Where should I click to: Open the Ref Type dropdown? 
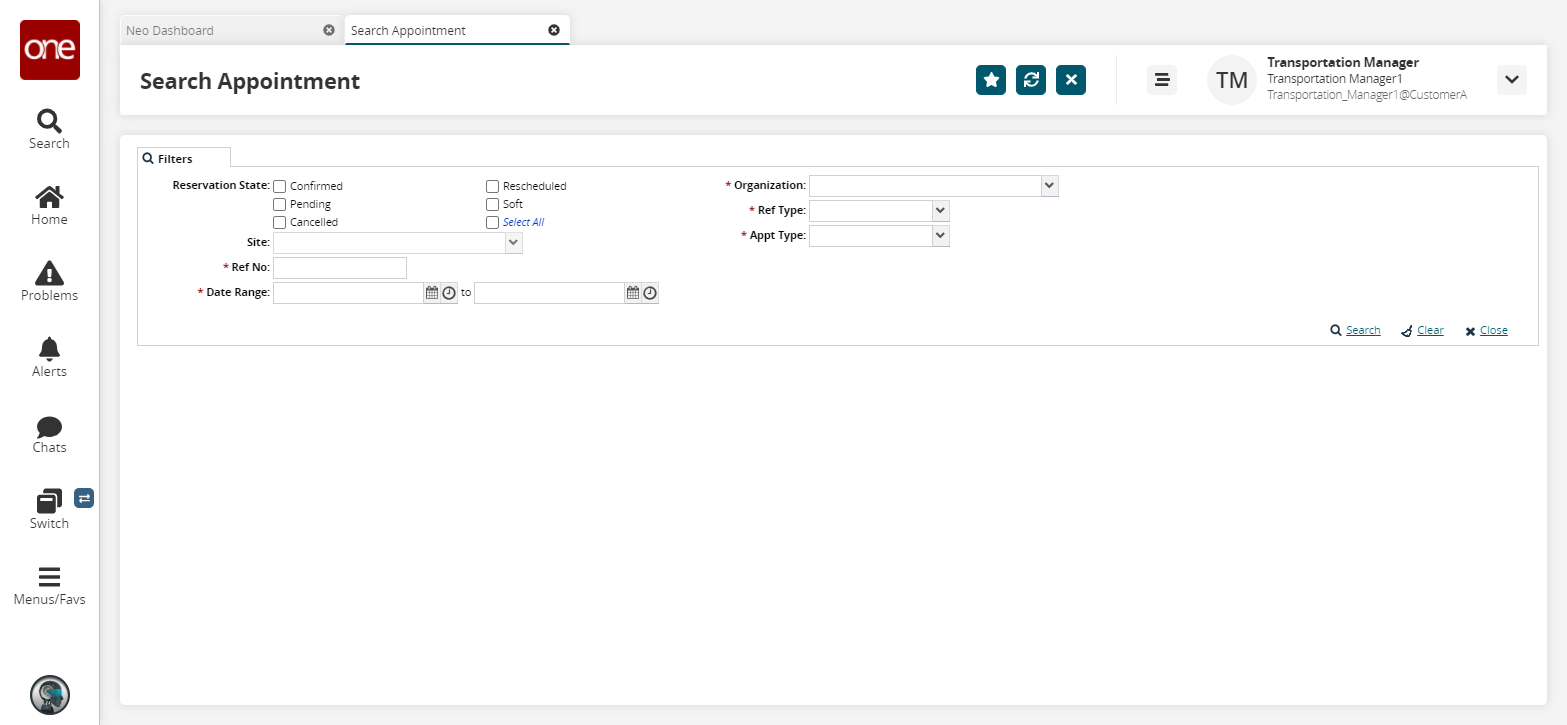click(939, 211)
